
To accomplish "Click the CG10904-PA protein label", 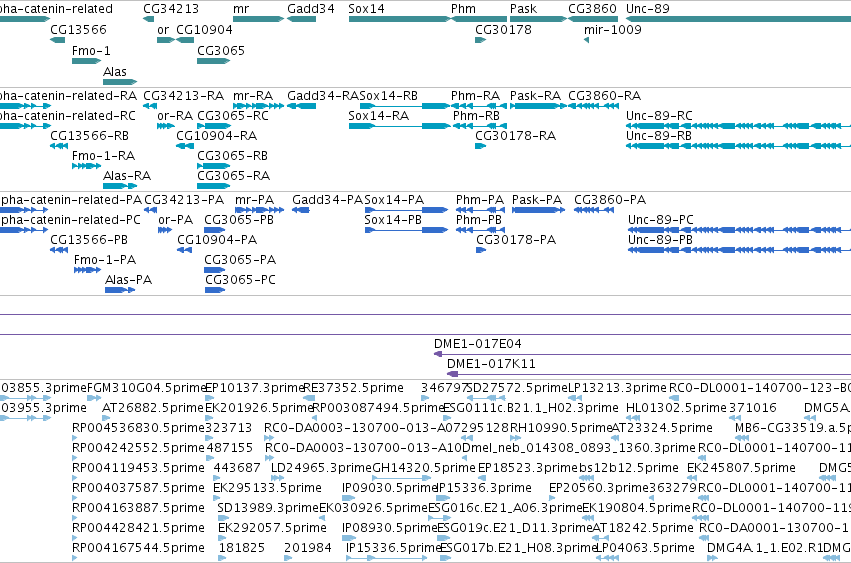I will (217, 240).
